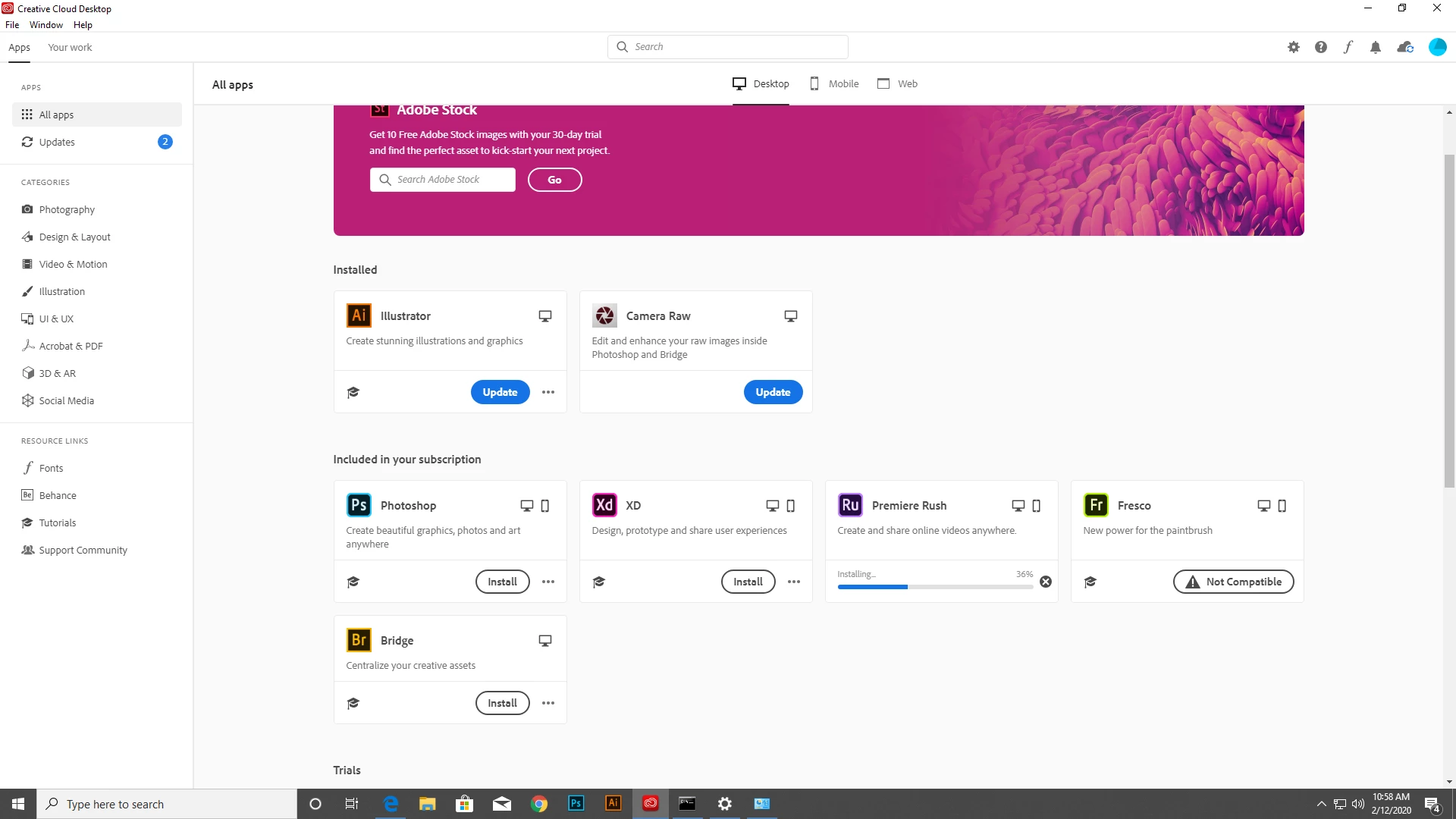
Task: Open notifications bell icon
Action: click(1375, 47)
